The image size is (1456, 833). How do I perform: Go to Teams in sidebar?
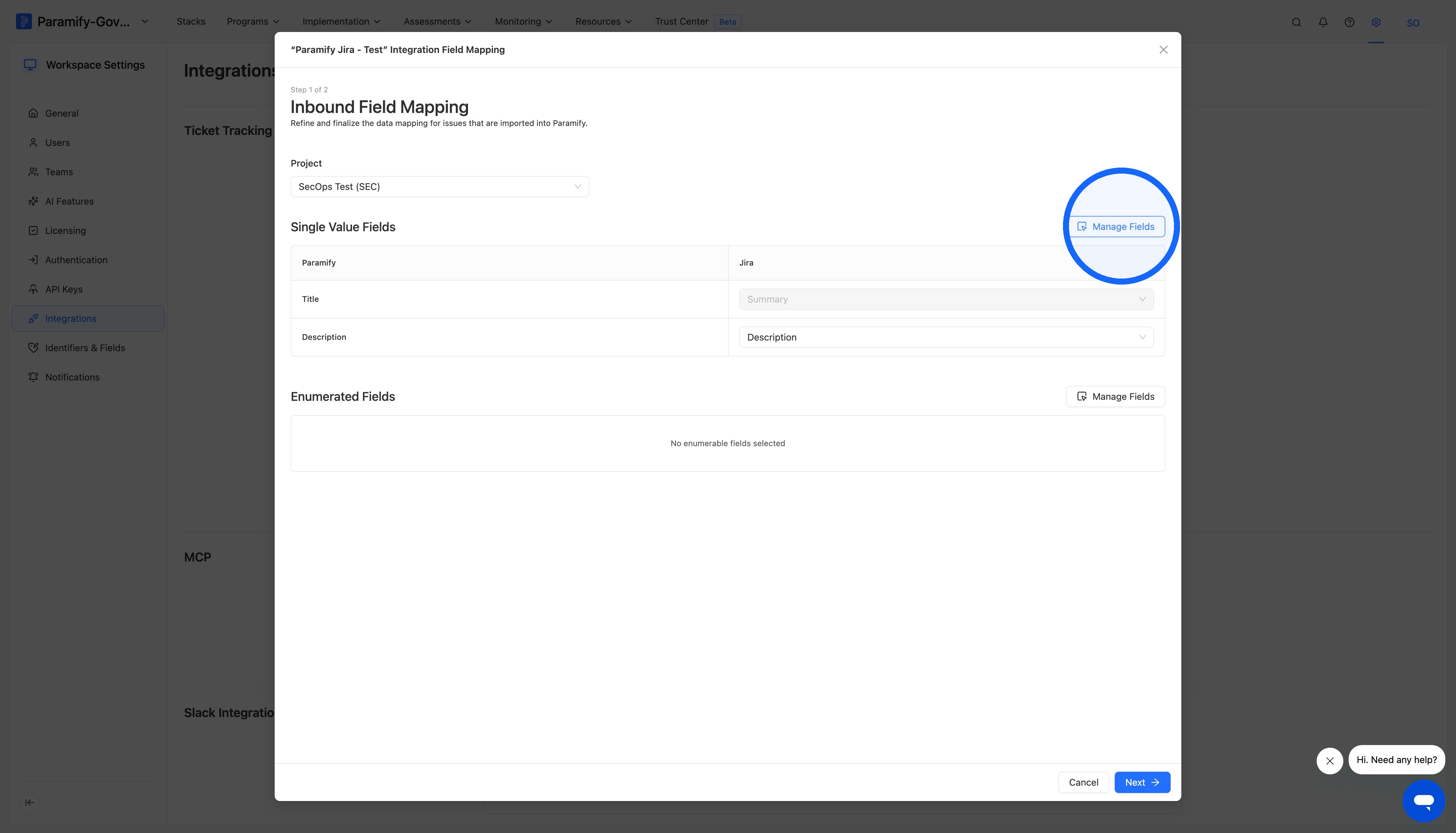88,172
